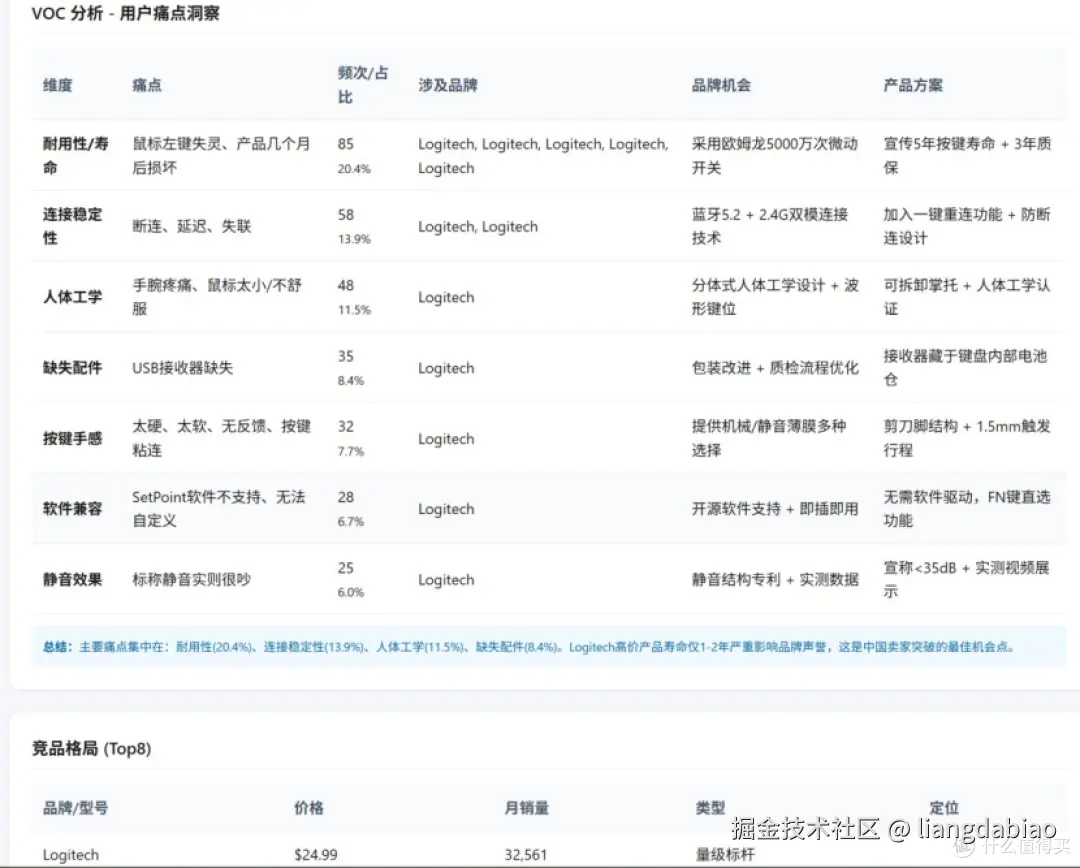Select the '连接稳定性' dimension cell
This screenshot has width=1080, height=868.
point(72,226)
